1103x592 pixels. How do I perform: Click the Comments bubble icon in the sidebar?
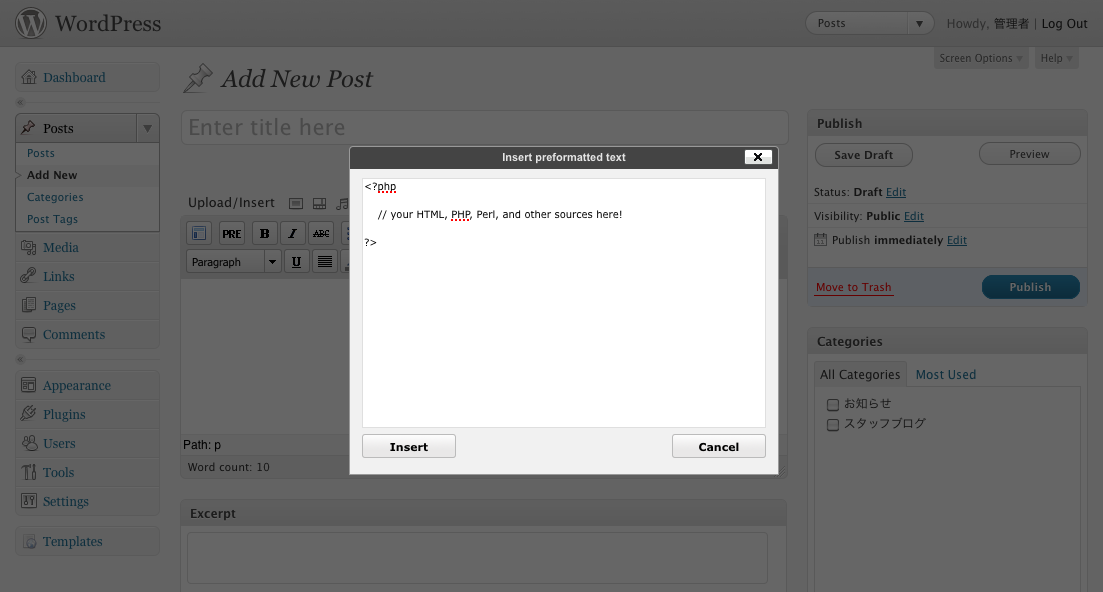pos(29,335)
